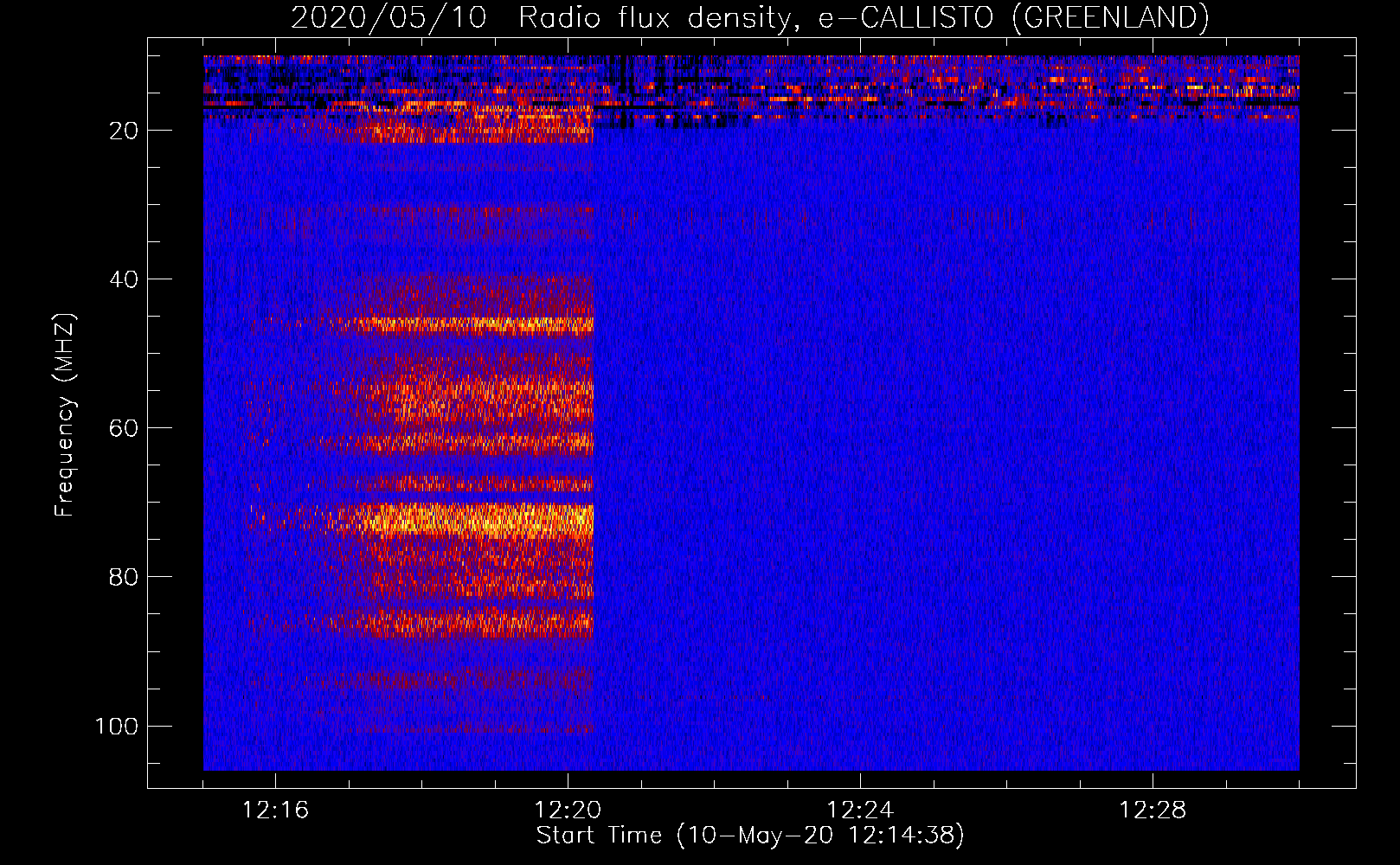Click the 60 frequency tick label

pyautogui.click(x=124, y=428)
